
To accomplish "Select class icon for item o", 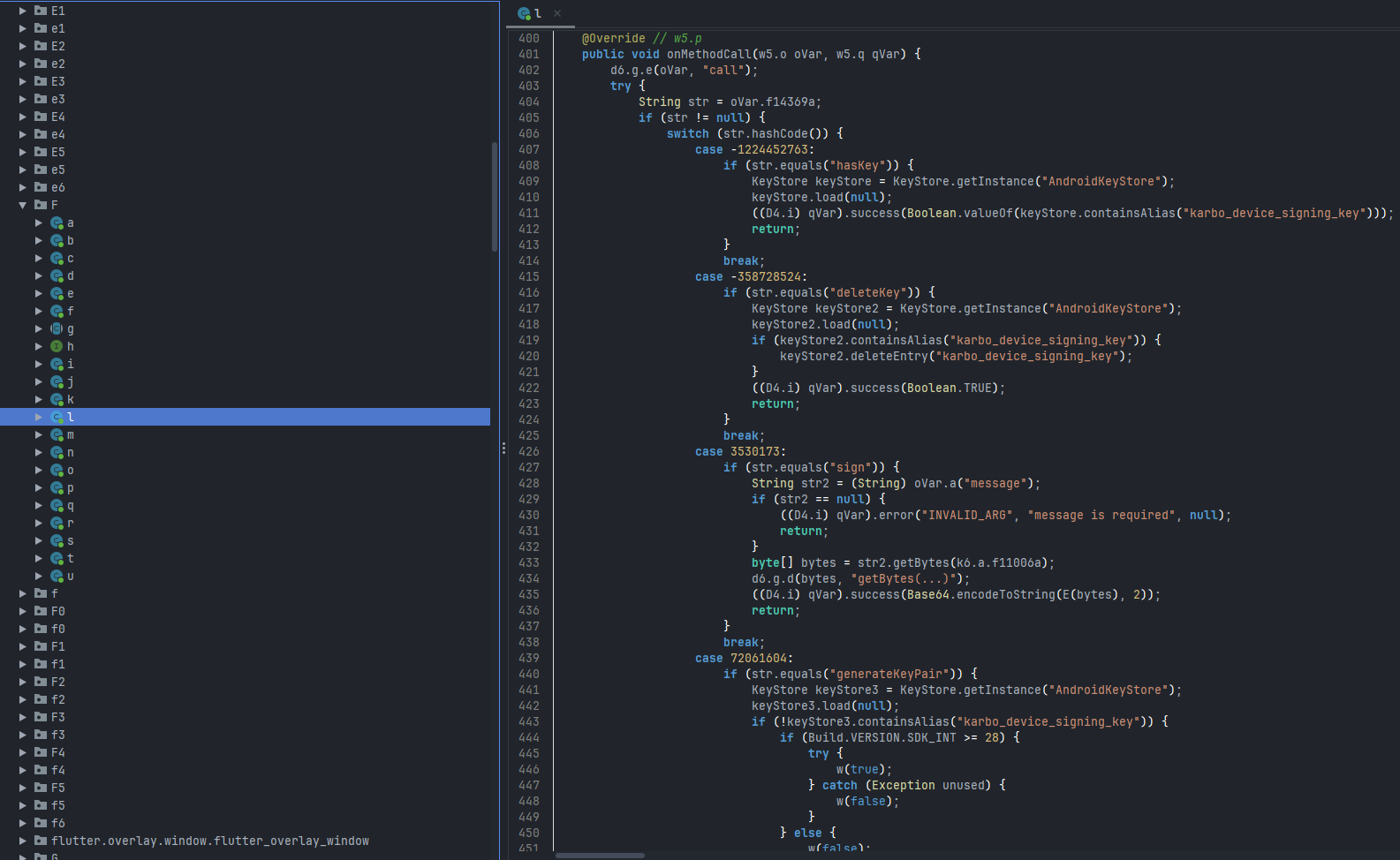I will 57,470.
